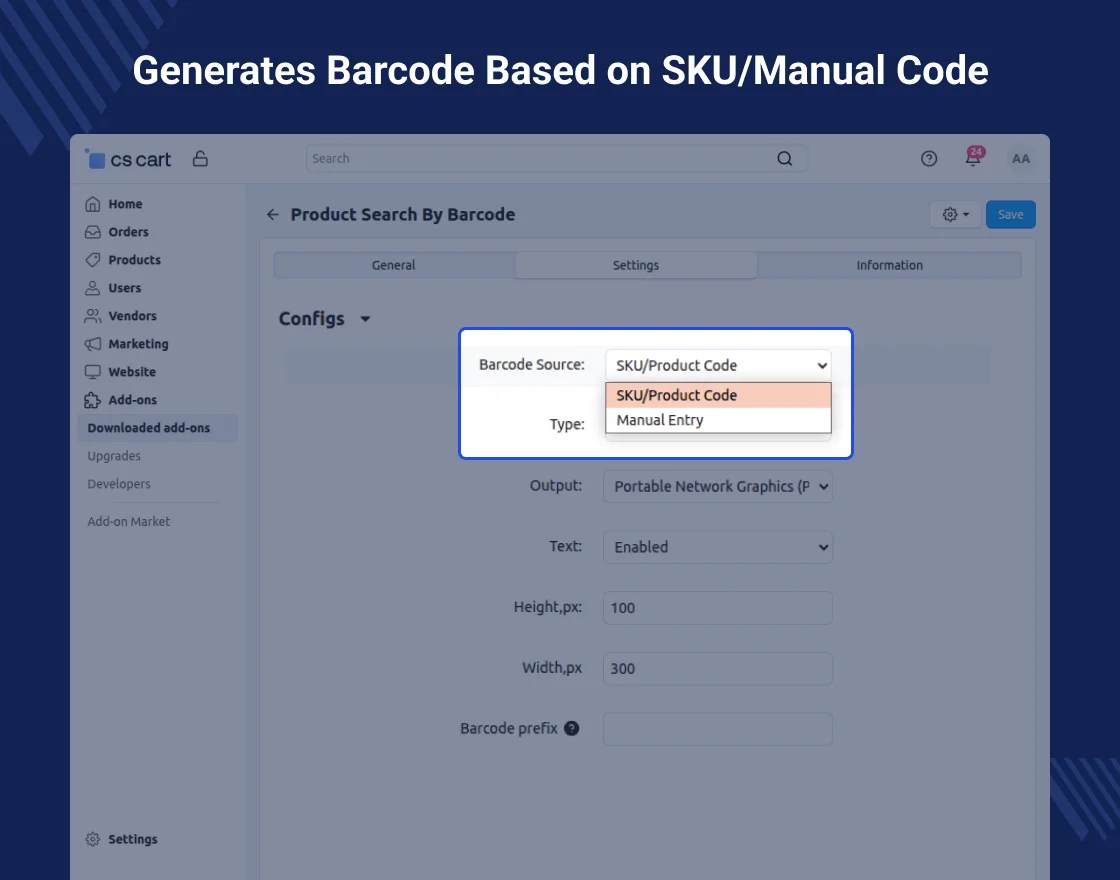1120x880 pixels.
Task: Click the CS-Cart logo icon
Action: pos(95,158)
